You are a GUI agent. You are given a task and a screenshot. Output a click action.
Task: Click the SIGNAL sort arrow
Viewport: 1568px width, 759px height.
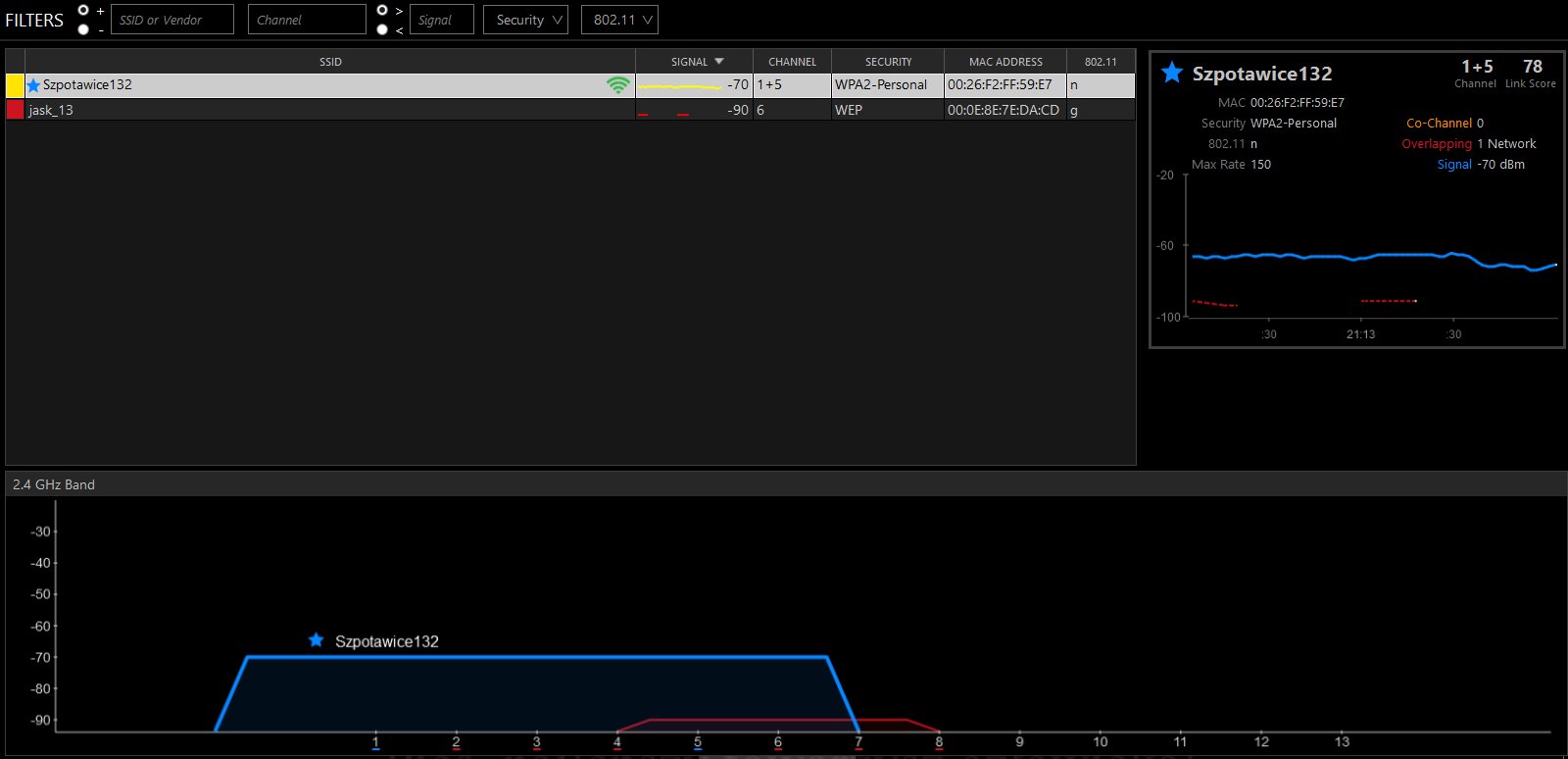pos(719,62)
